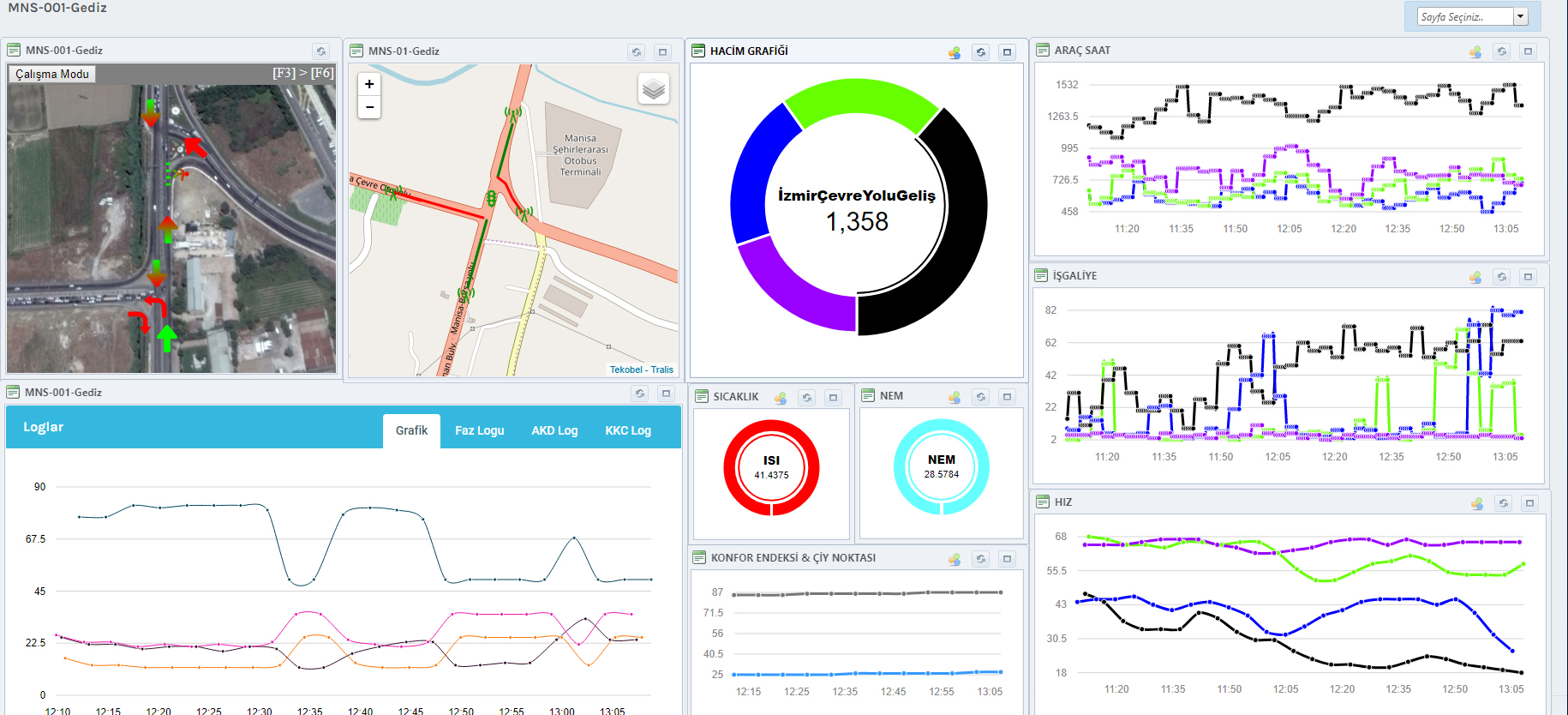Open the AKD Log tab
Image resolution: width=1568 pixels, height=715 pixels.
click(554, 430)
